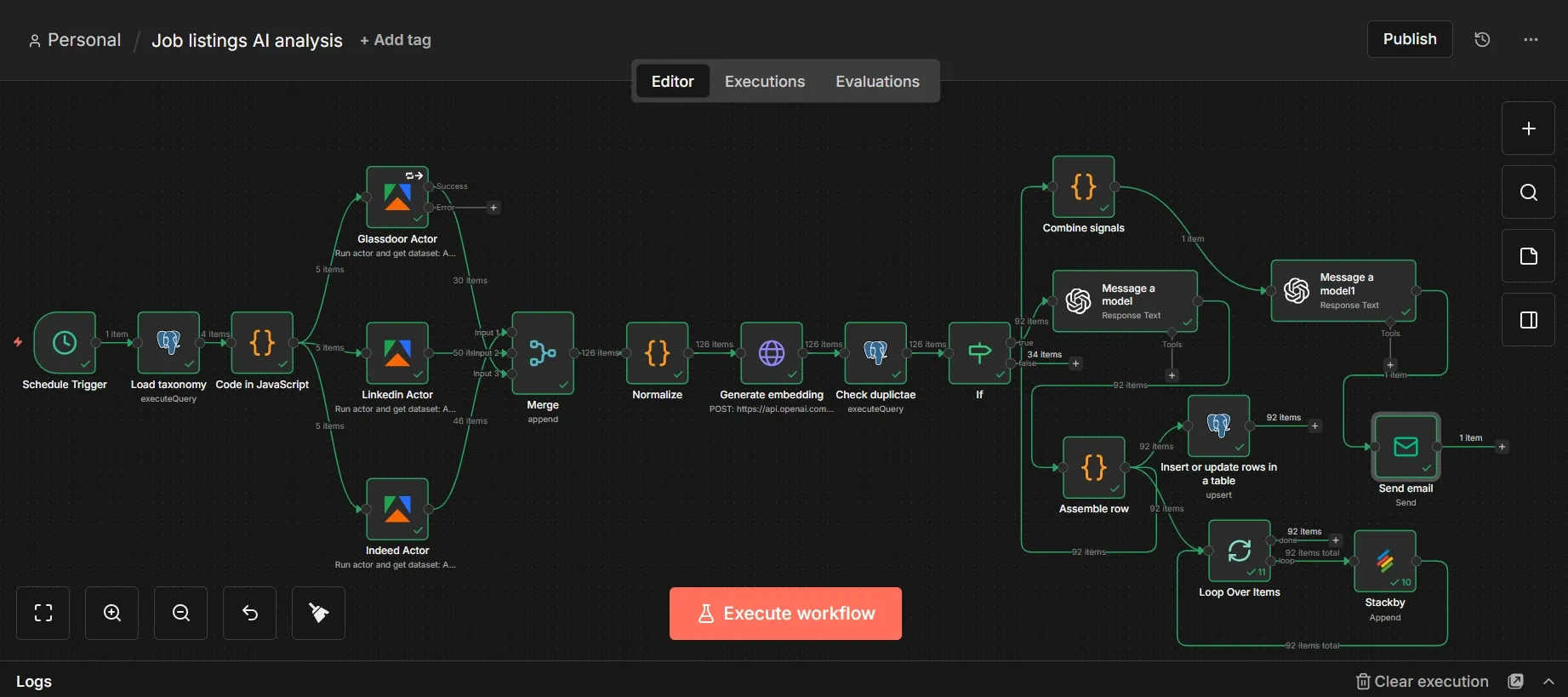Click the "34 items" If output label
1568x697 pixels.
click(x=1044, y=354)
